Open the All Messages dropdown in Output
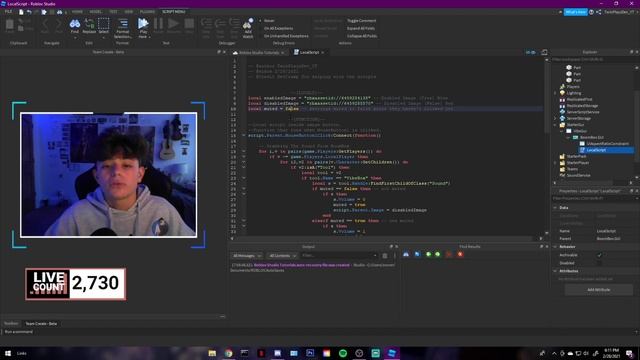 click(247, 256)
